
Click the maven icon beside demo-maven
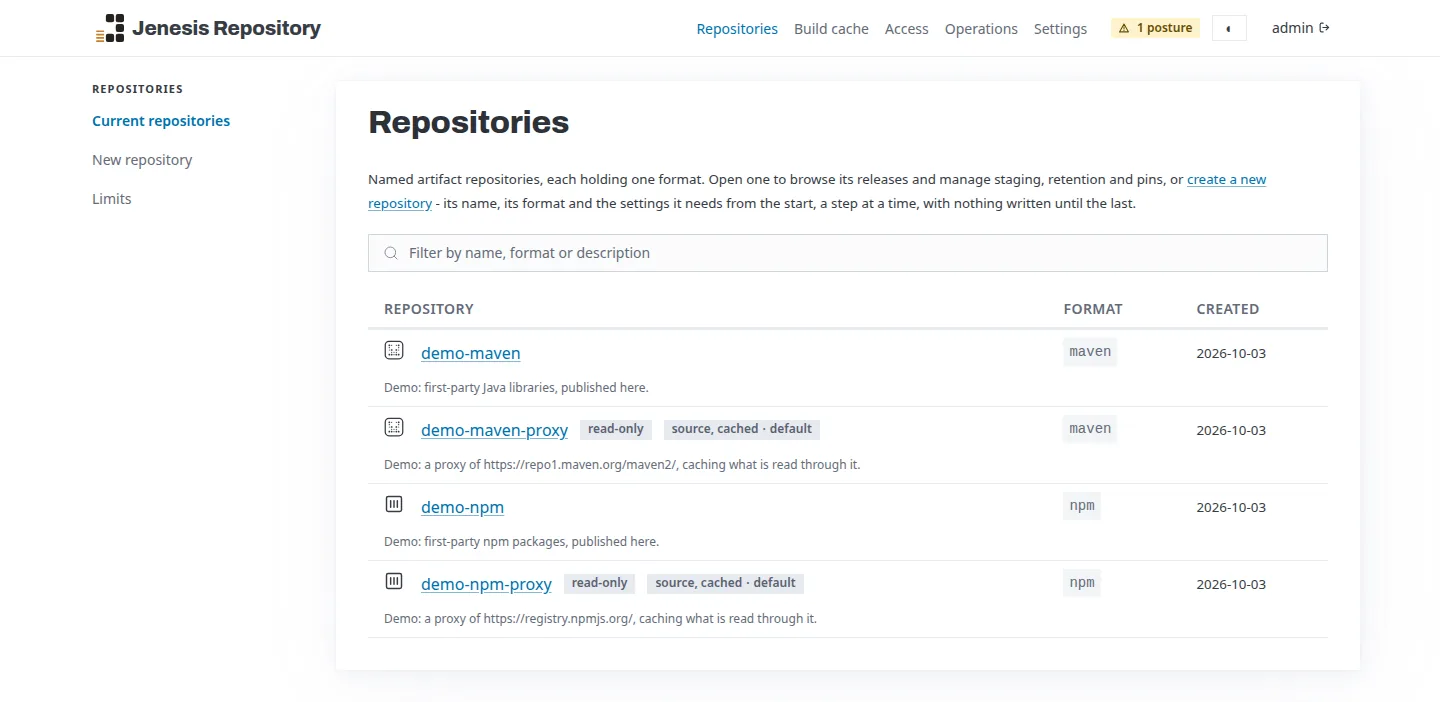pos(394,350)
